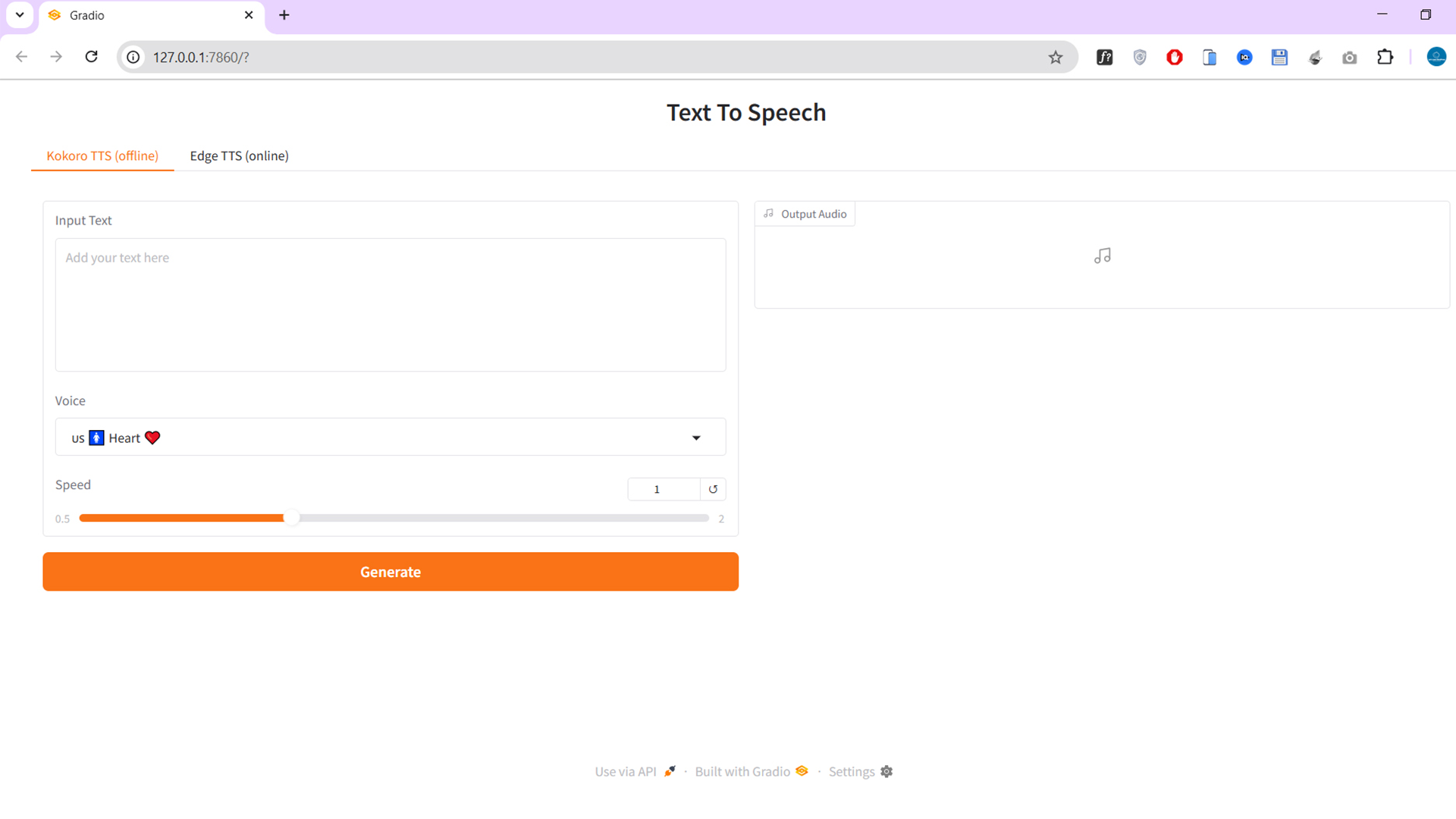Click the Settings gear icon in the footer

point(886,771)
